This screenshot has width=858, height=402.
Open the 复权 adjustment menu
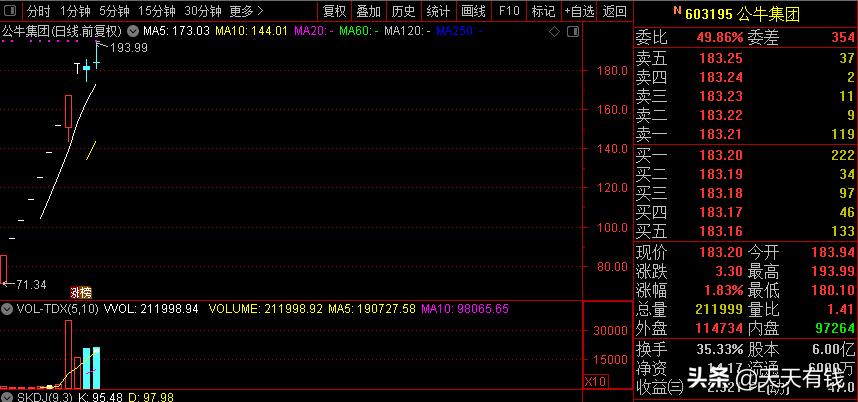334,11
